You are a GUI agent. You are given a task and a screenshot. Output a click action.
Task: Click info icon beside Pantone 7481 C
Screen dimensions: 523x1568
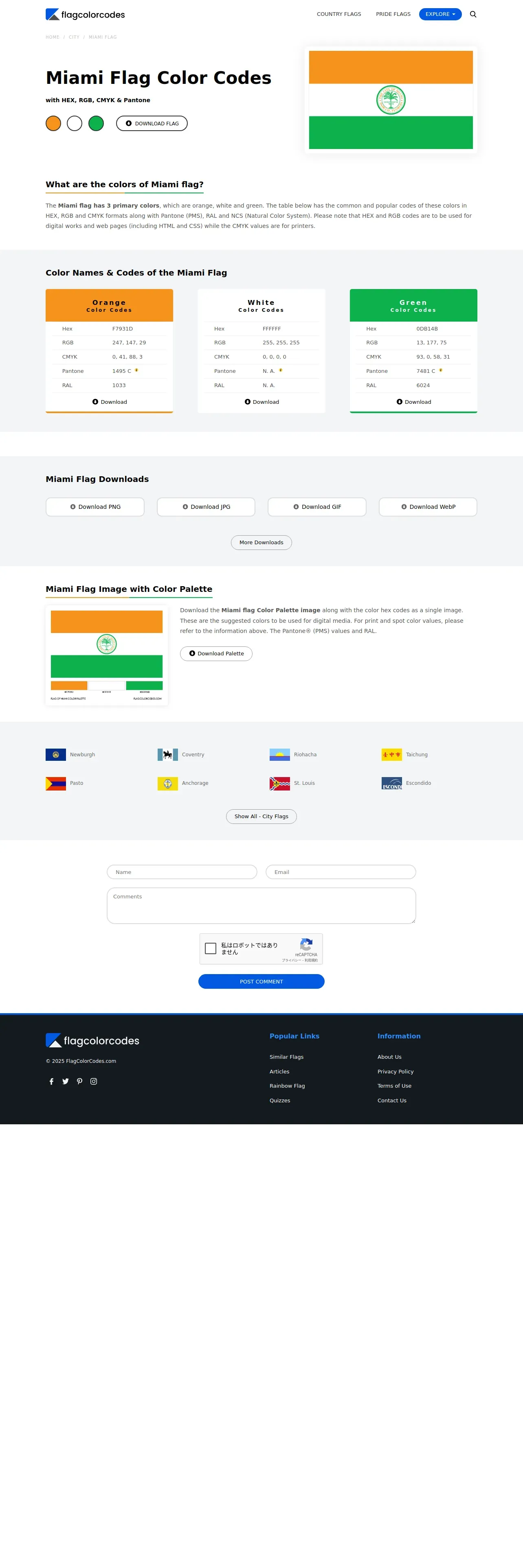point(441,370)
